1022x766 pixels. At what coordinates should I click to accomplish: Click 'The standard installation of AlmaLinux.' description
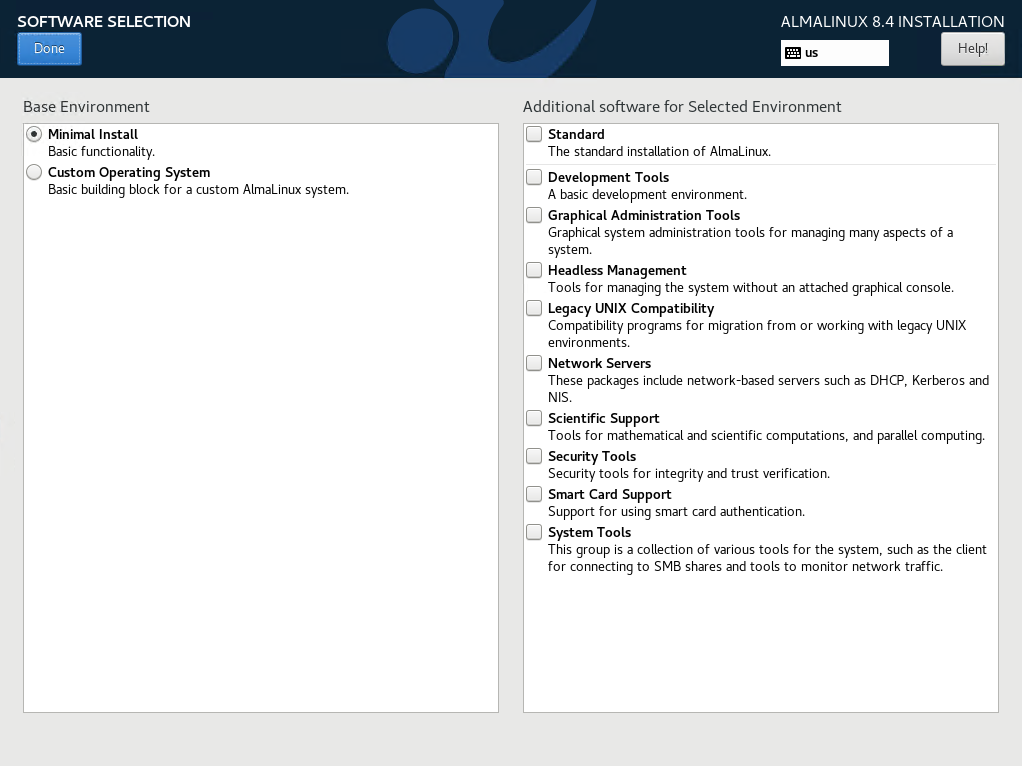tap(659, 151)
